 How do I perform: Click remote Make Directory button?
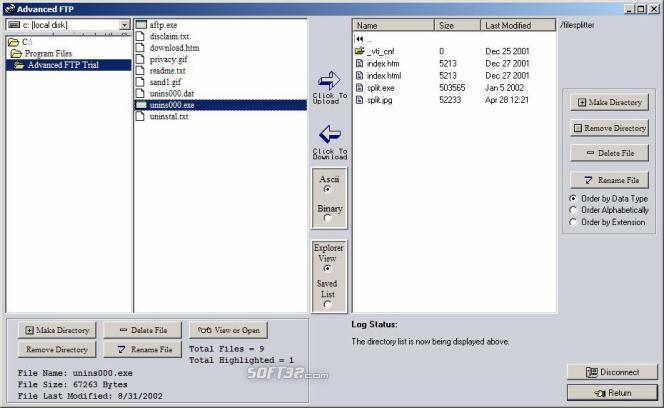tap(610, 102)
